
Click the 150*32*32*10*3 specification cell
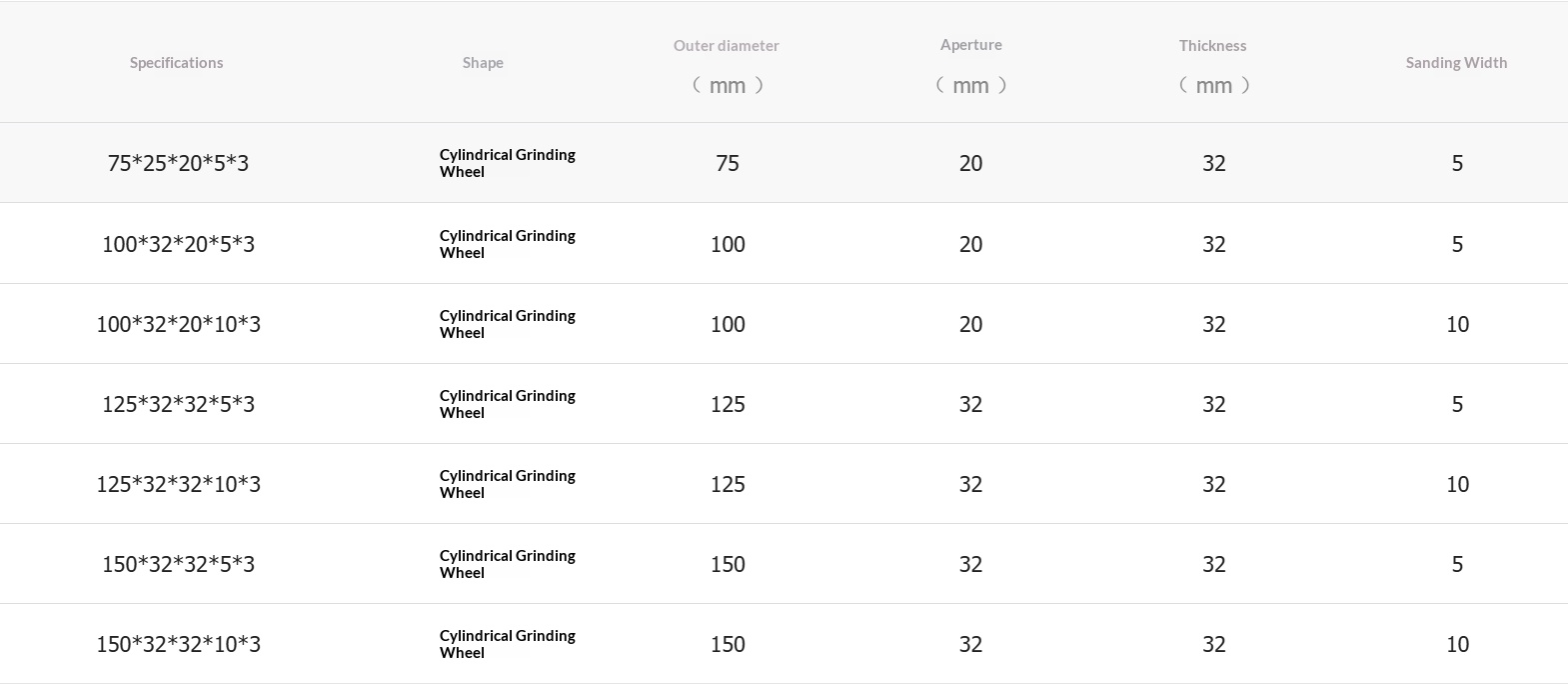pos(178,644)
